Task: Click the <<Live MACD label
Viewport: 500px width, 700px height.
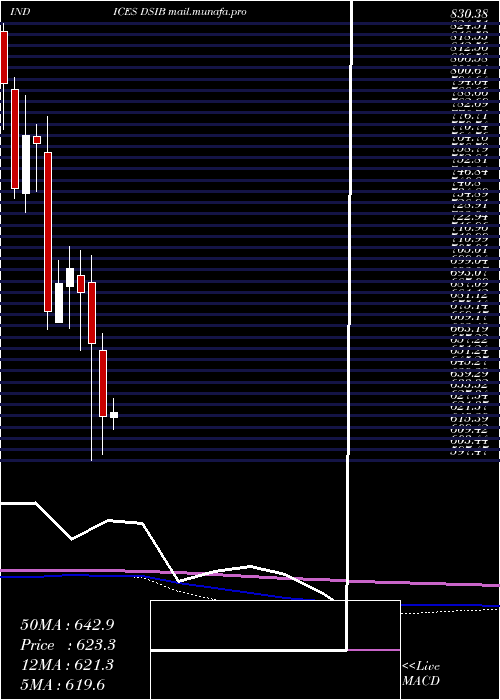Action: [x=421, y=674]
